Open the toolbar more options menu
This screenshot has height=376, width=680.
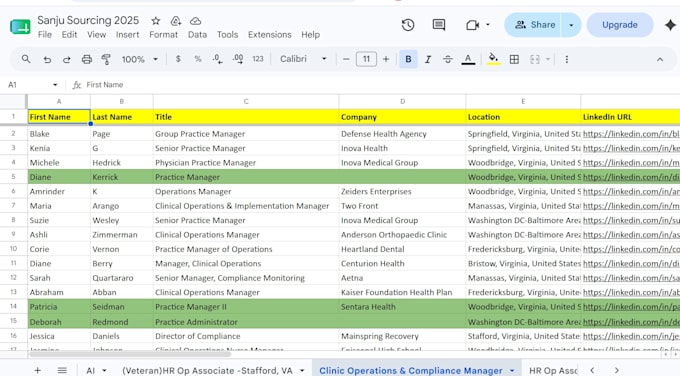tap(566, 59)
